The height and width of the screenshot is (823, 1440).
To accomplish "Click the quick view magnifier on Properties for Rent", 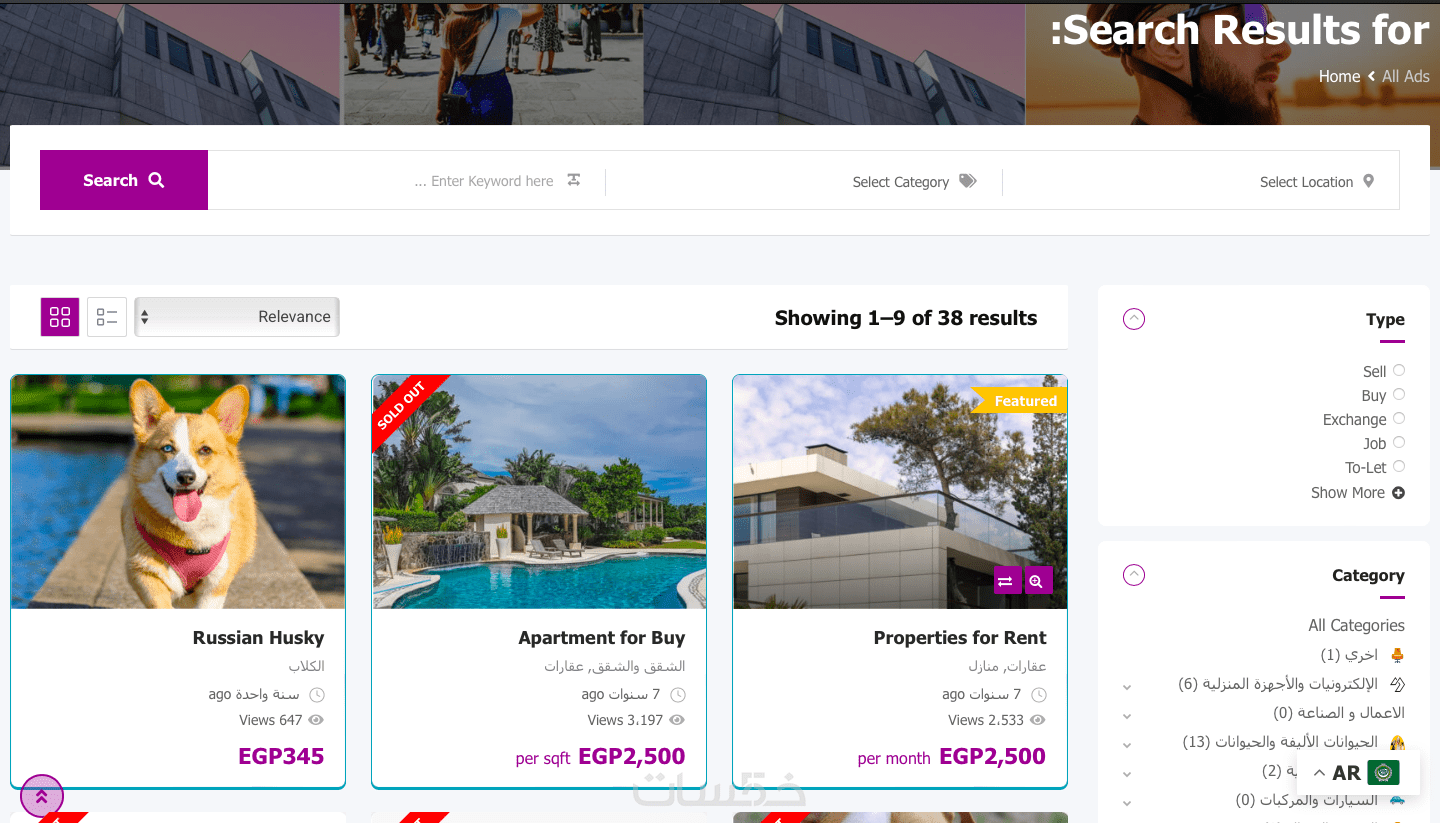I will click(x=1038, y=581).
